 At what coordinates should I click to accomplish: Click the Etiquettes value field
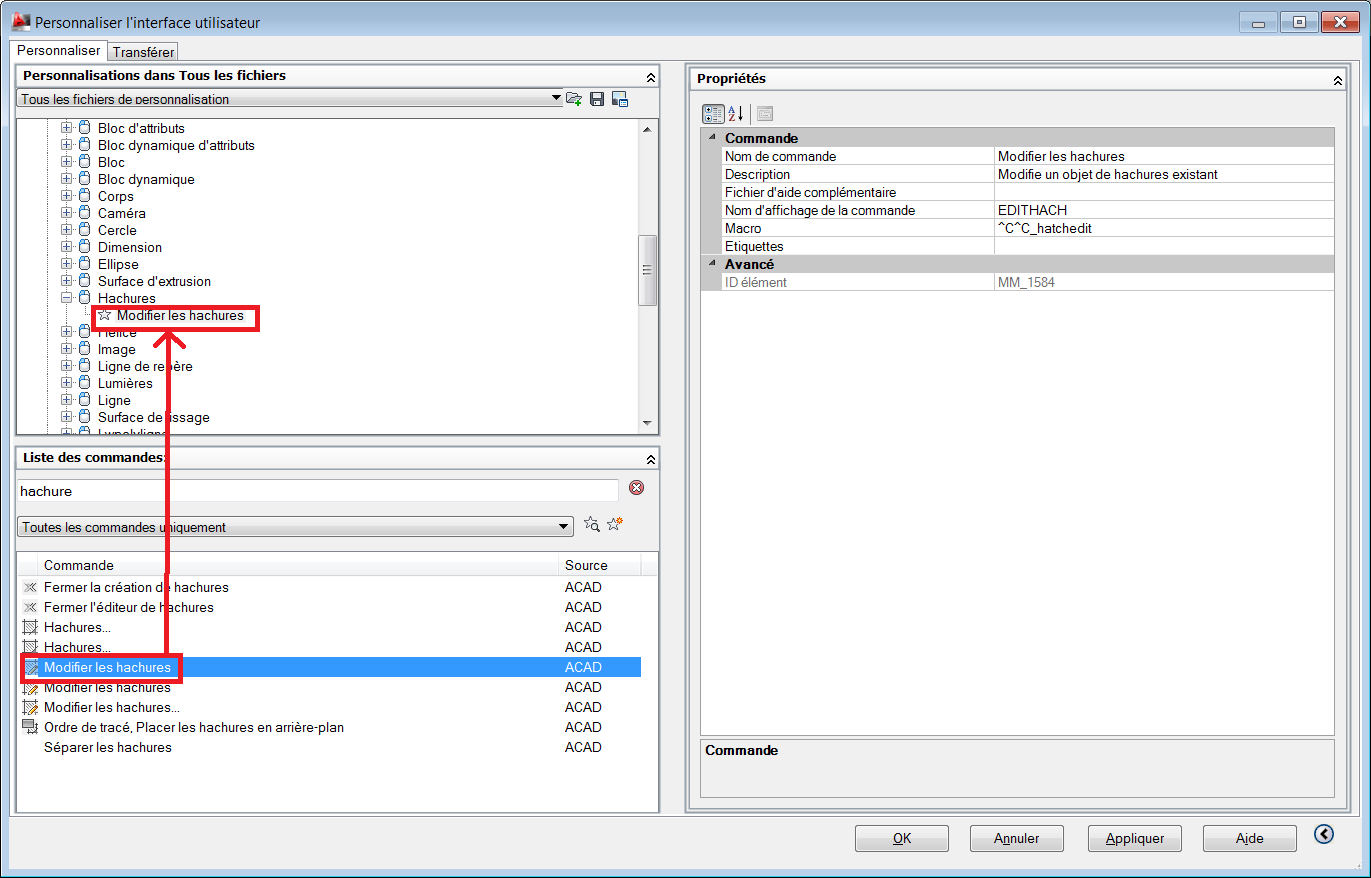click(1164, 246)
